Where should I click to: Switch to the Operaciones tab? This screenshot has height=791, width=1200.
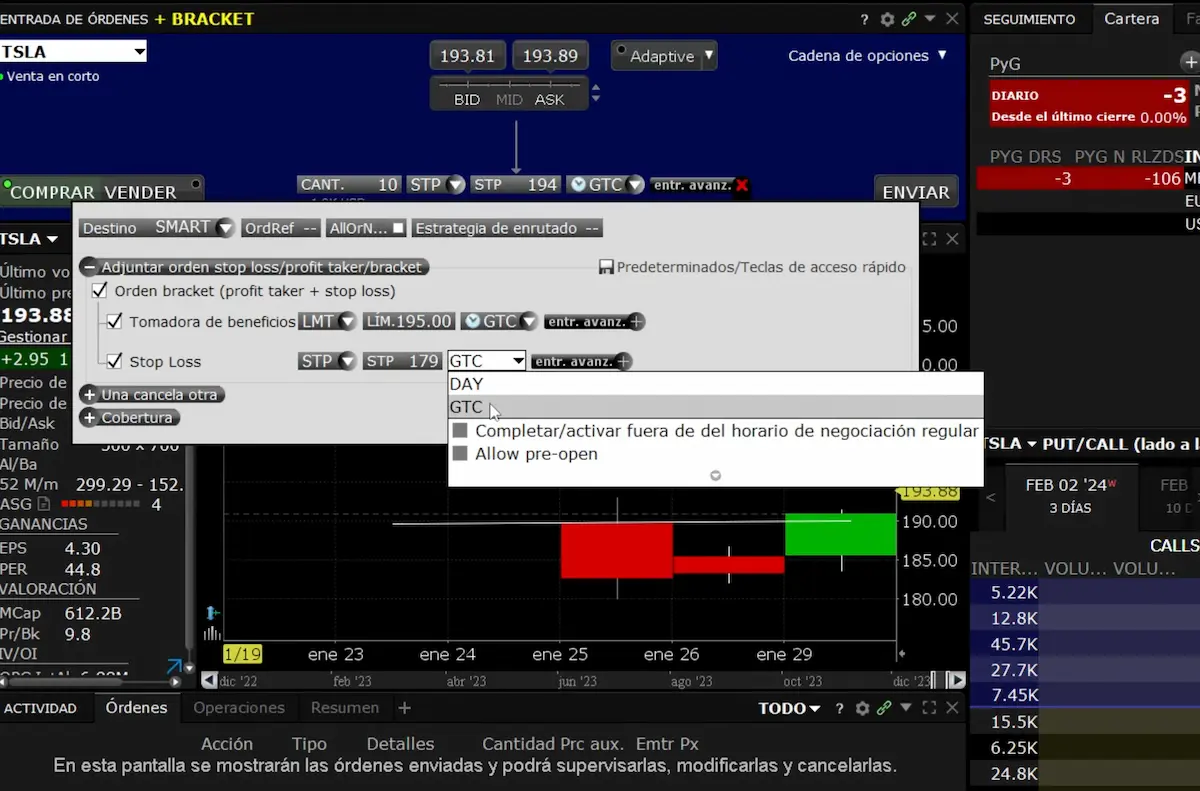pyautogui.click(x=239, y=708)
